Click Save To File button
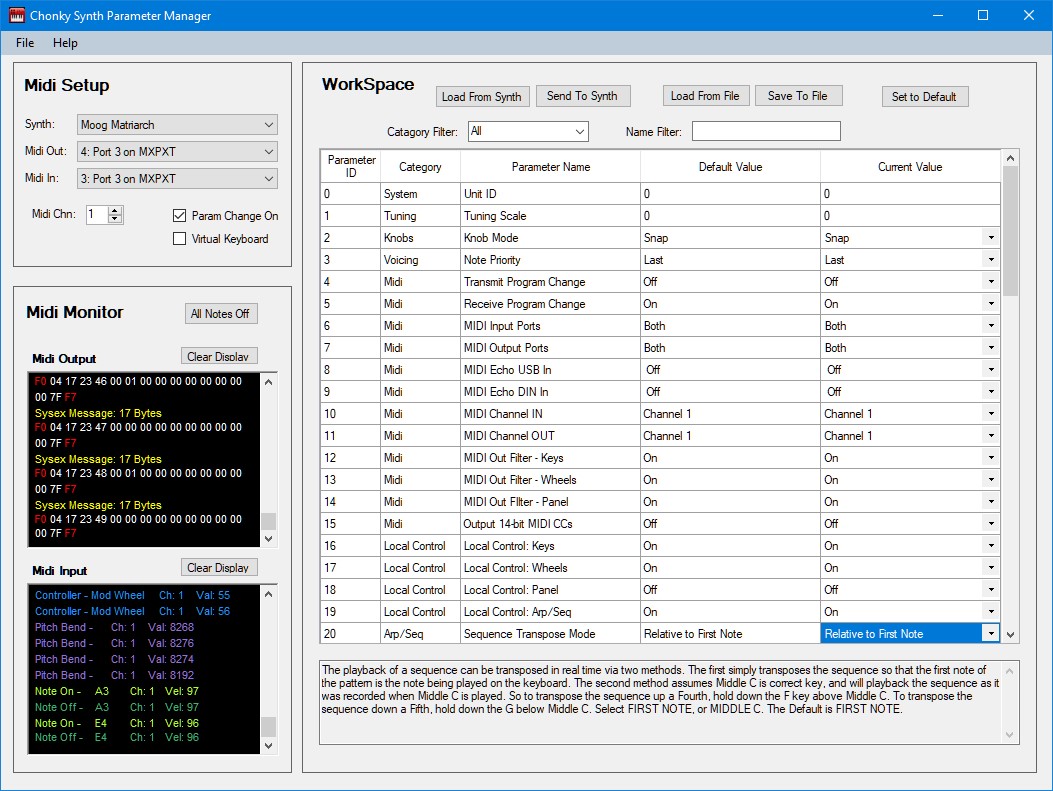Image resolution: width=1053 pixels, height=791 pixels. 797,96
